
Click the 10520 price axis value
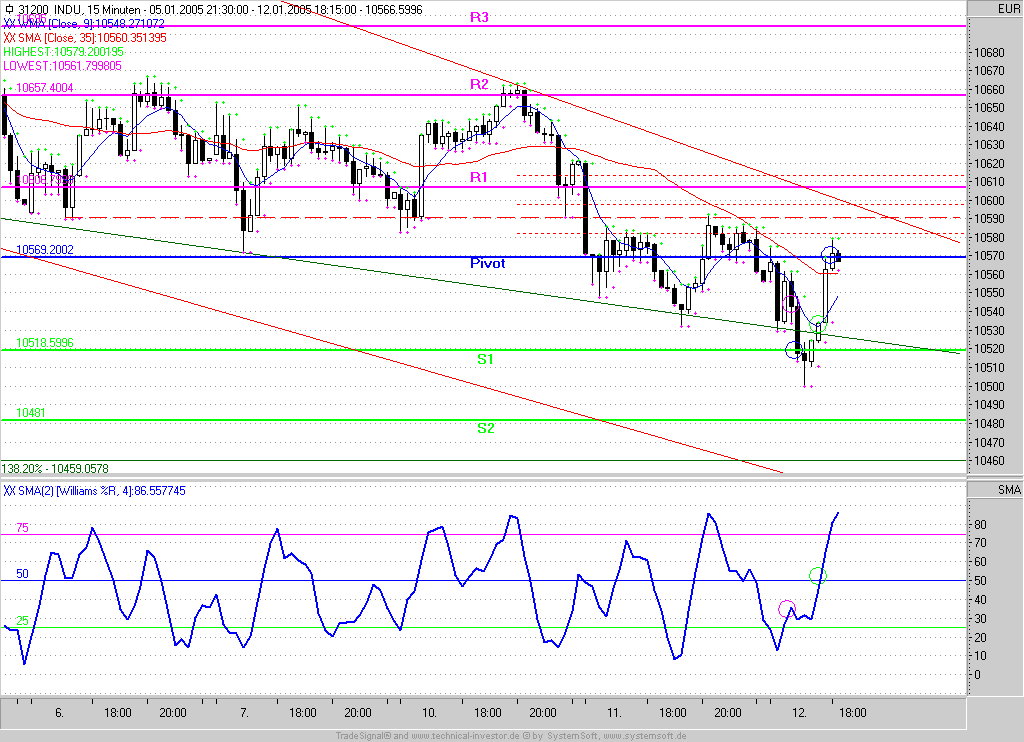989,349
